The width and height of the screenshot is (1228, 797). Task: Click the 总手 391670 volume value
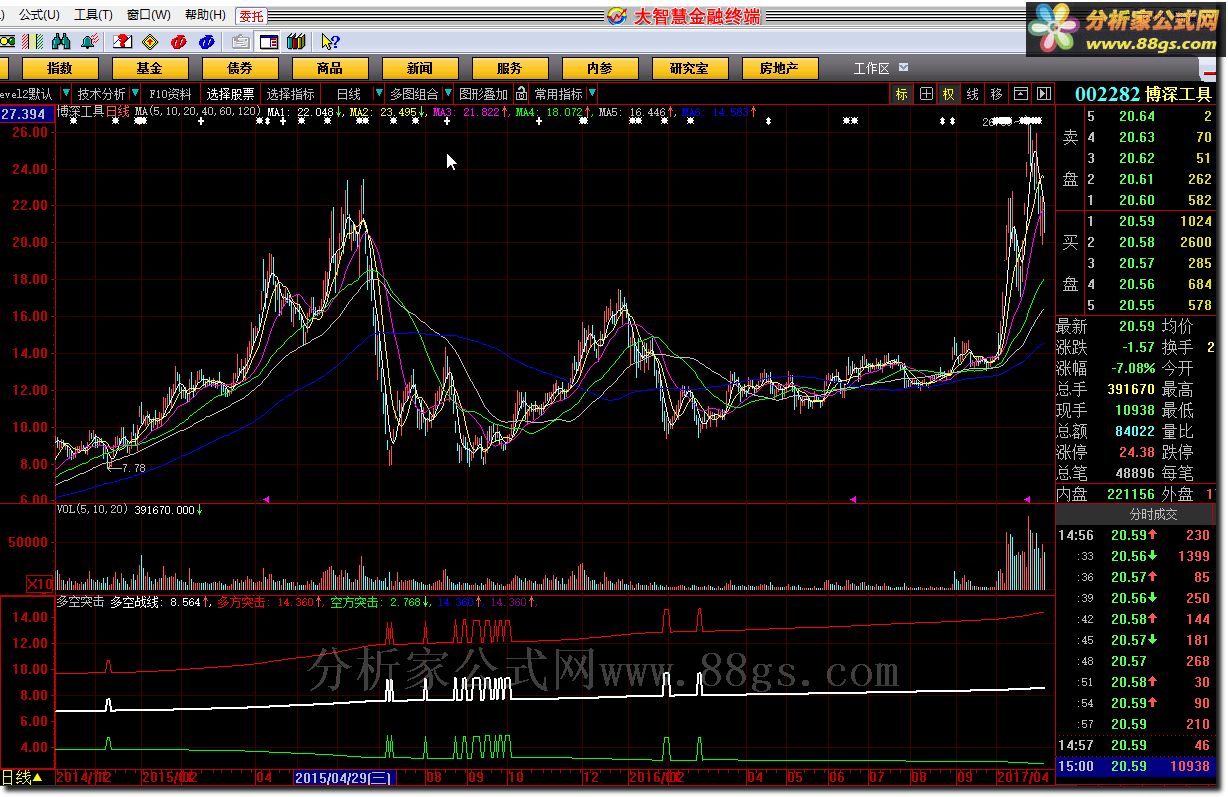click(1131, 389)
